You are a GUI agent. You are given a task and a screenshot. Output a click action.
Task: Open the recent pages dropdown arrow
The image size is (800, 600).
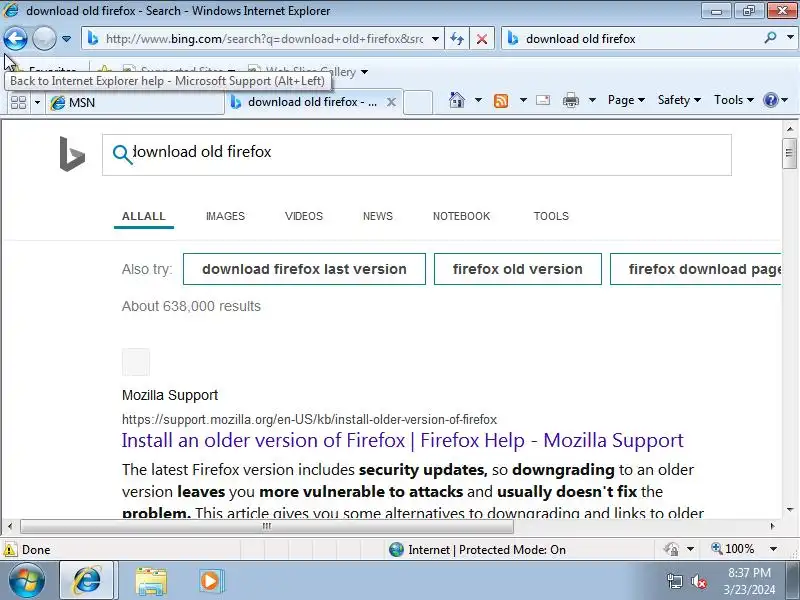click(x=66, y=39)
